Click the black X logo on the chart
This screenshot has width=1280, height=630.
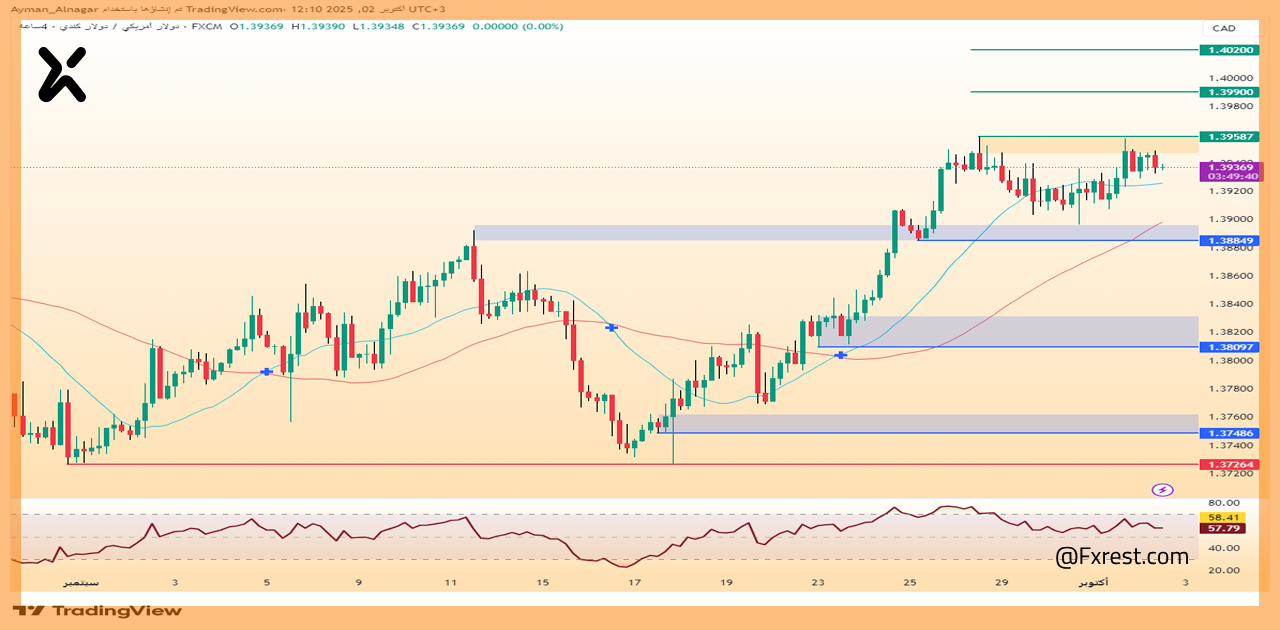pyautogui.click(x=62, y=75)
